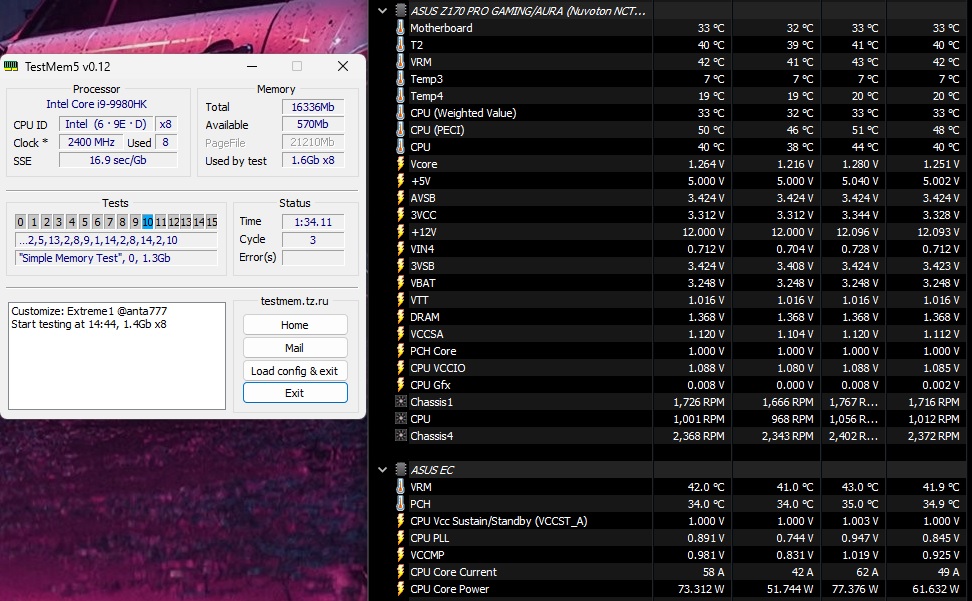Click the test sequence field ...2,5,13,2,8,9
Screen dimensions: 972x601
pyautogui.click(x=116, y=240)
